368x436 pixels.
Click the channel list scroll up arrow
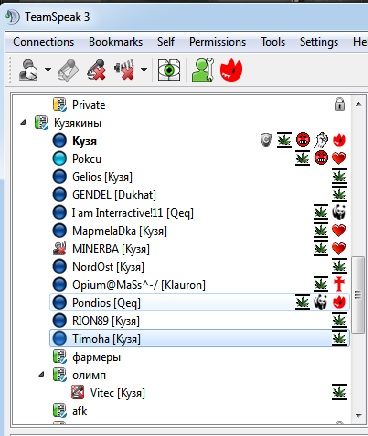coord(359,104)
